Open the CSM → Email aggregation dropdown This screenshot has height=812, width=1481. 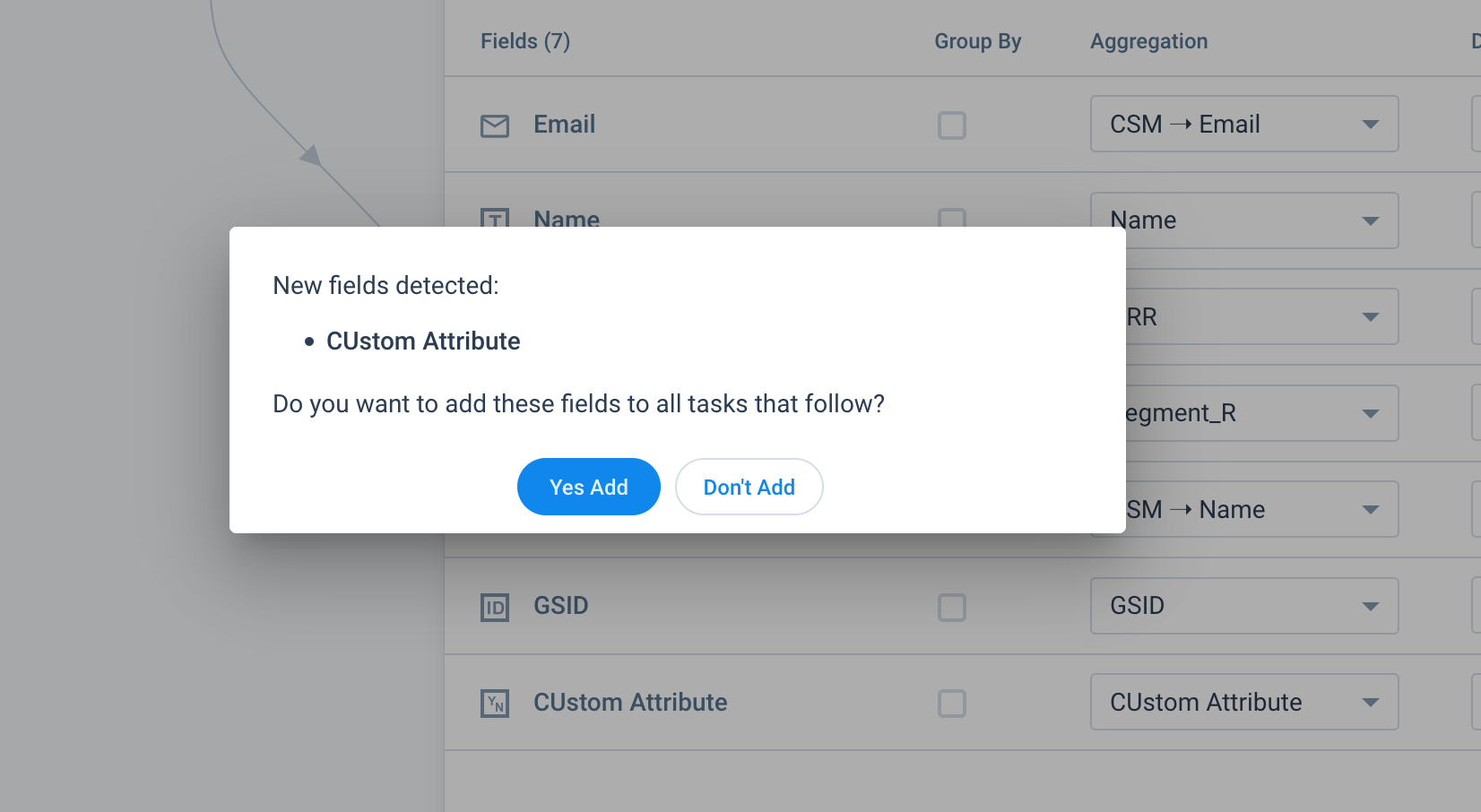click(1244, 124)
